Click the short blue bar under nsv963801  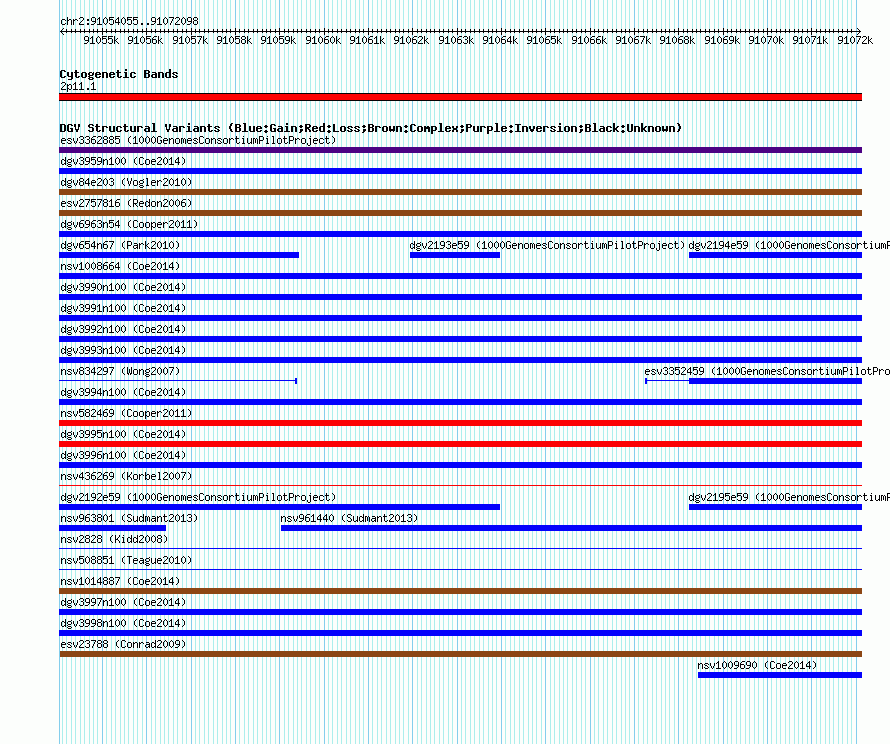tap(112, 528)
